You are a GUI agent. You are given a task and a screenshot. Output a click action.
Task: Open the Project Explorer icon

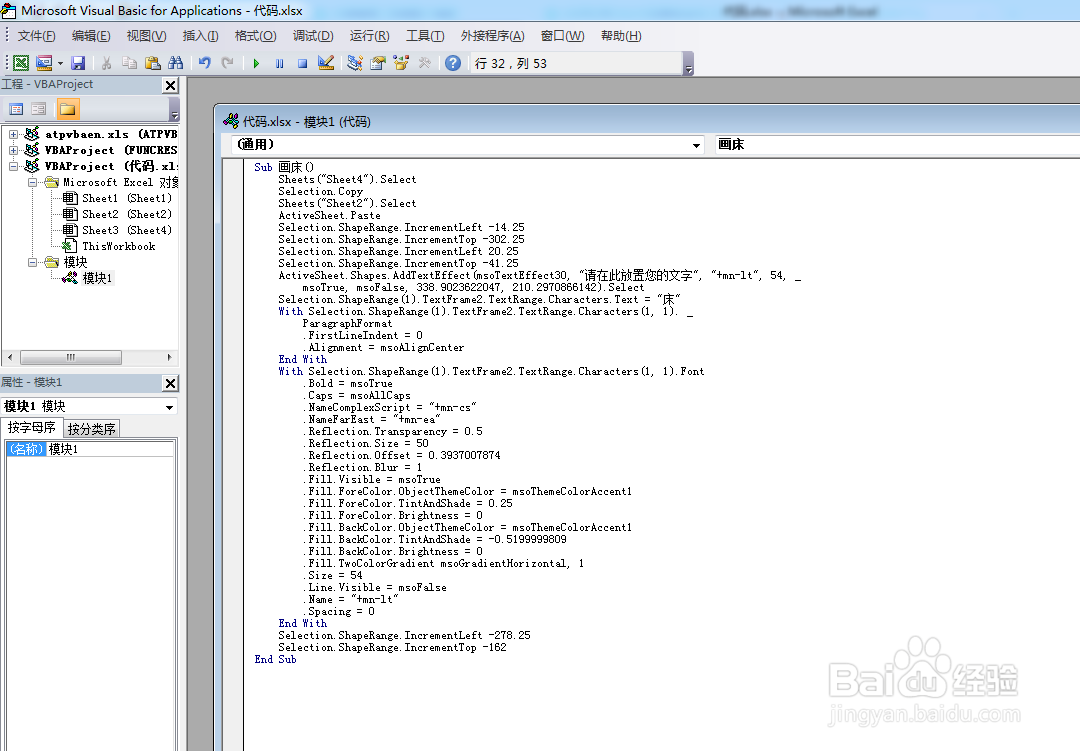click(x=355, y=63)
